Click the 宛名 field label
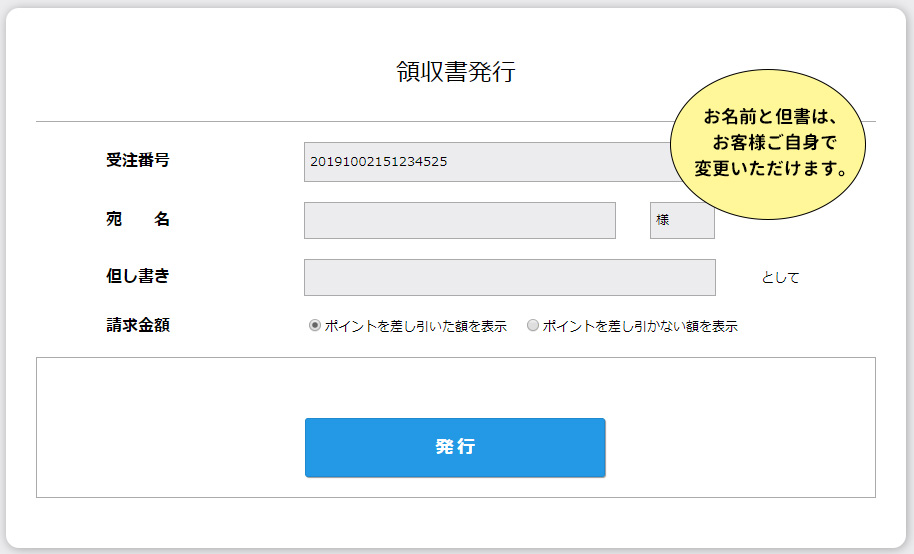This screenshot has width=914, height=554. click(138, 220)
